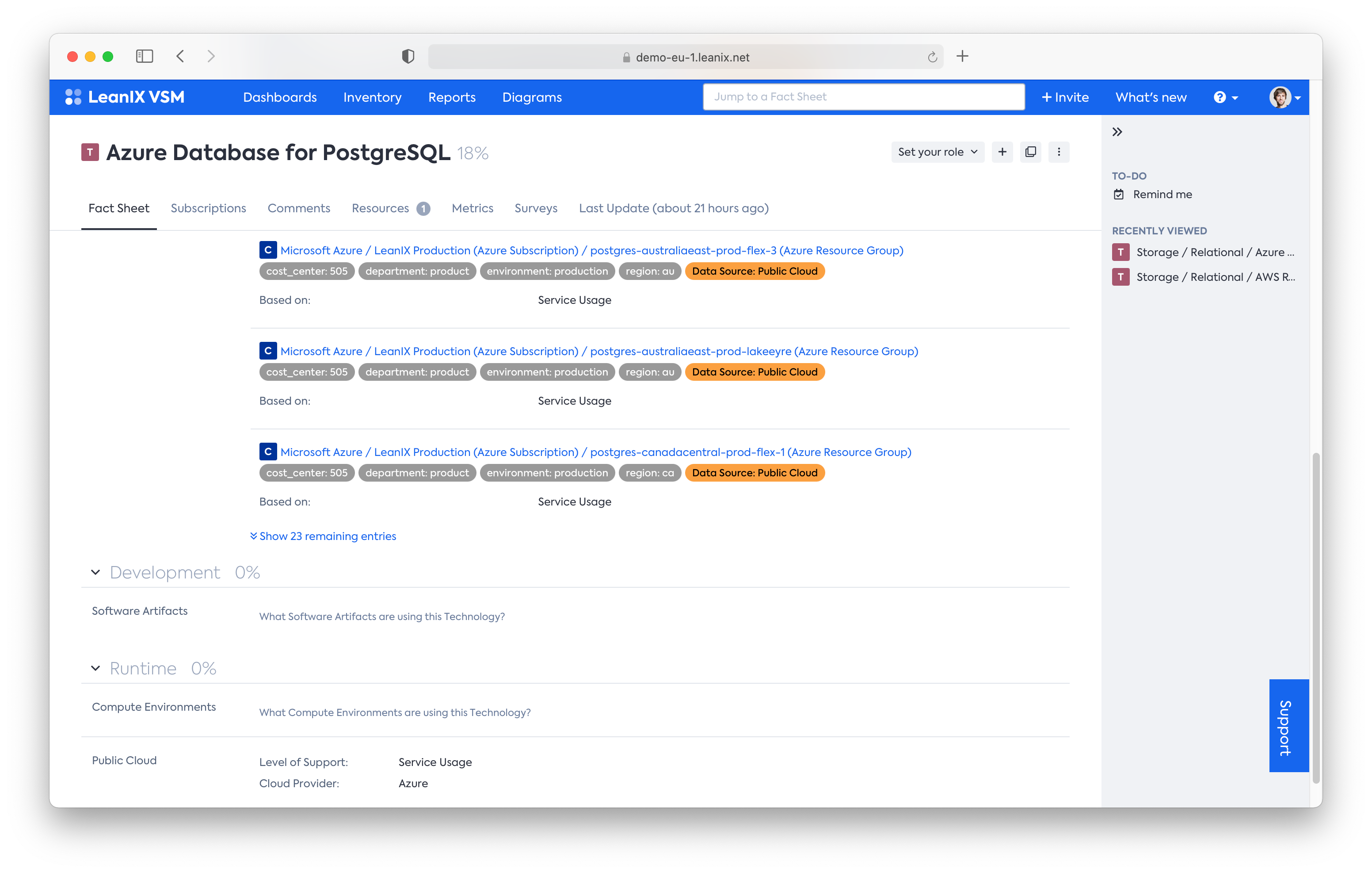Click the copy fact sheet icon
The image size is (1372, 873).
(x=1031, y=152)
